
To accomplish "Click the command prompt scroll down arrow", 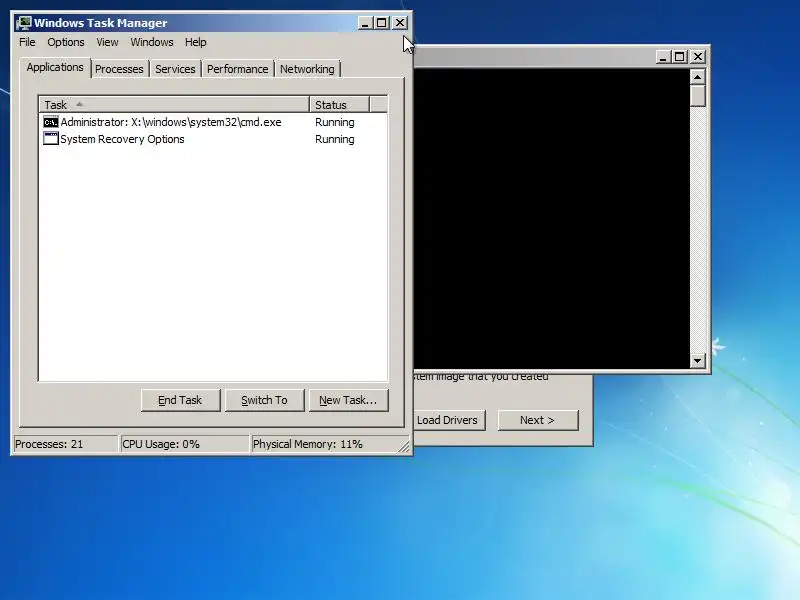I will (x=697, y=361).
